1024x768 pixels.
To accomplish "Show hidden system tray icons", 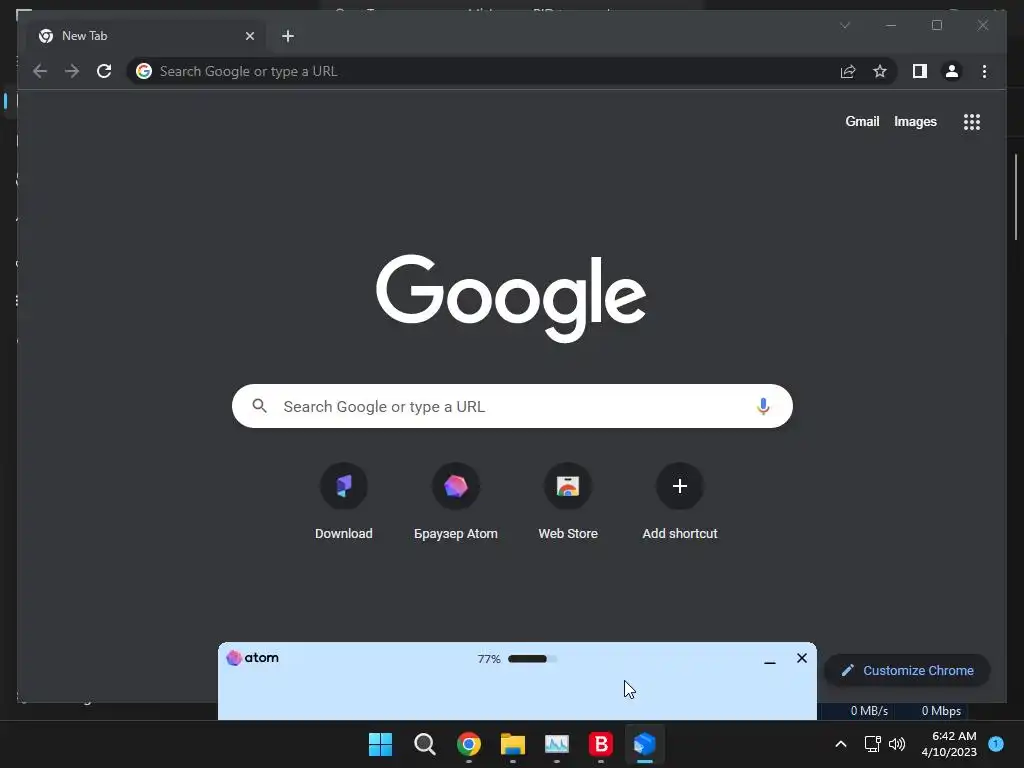I will 841,744.
